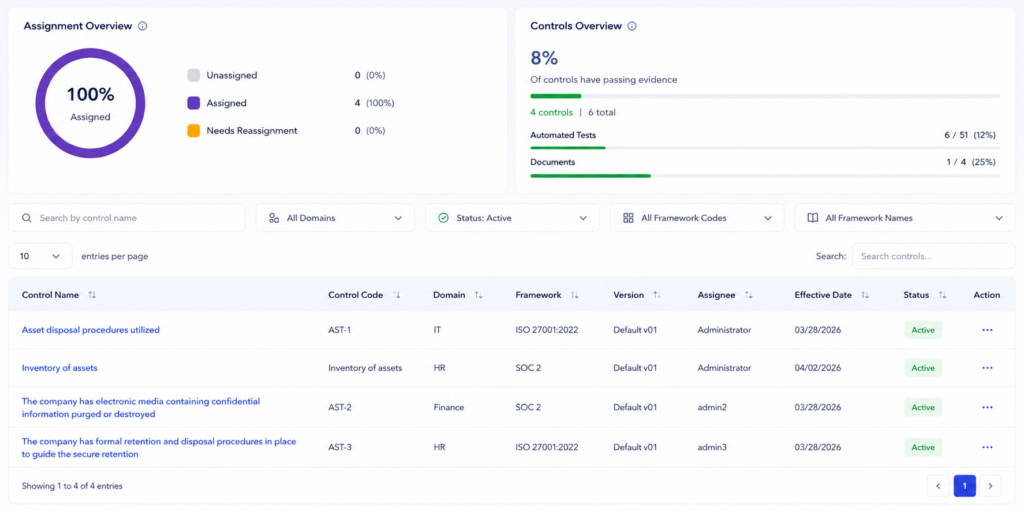Open action menu for Inventory of assets row
1024x512 pixels.
(x=987, y=368)
